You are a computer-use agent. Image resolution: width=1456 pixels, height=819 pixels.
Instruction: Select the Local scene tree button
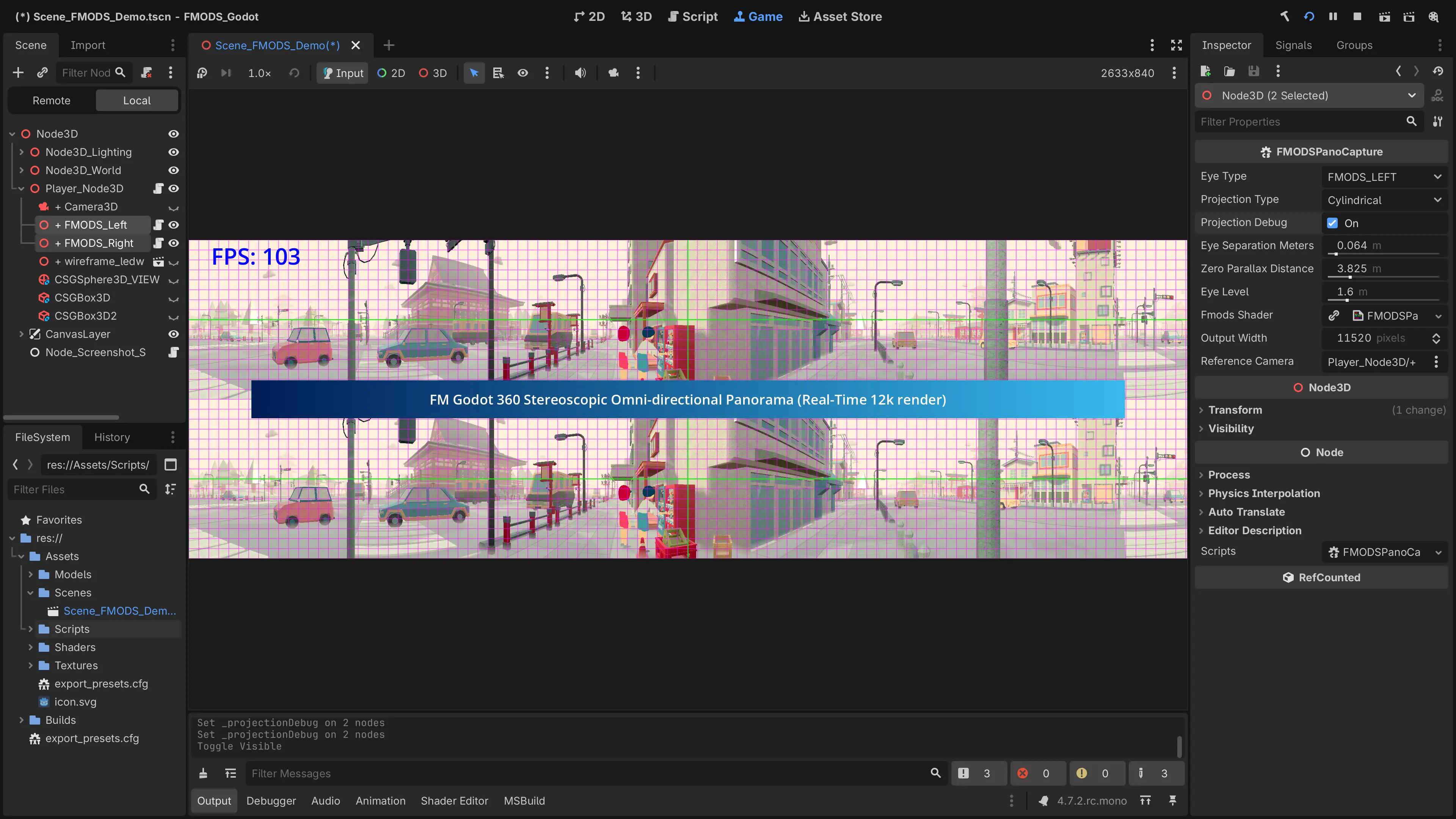(x=137, y=100)
